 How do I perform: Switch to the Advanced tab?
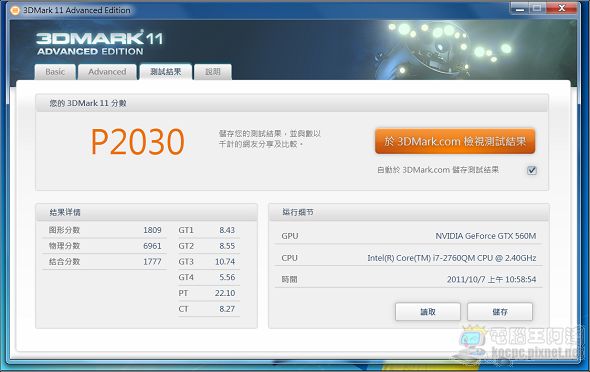click(x=107, y=72)
